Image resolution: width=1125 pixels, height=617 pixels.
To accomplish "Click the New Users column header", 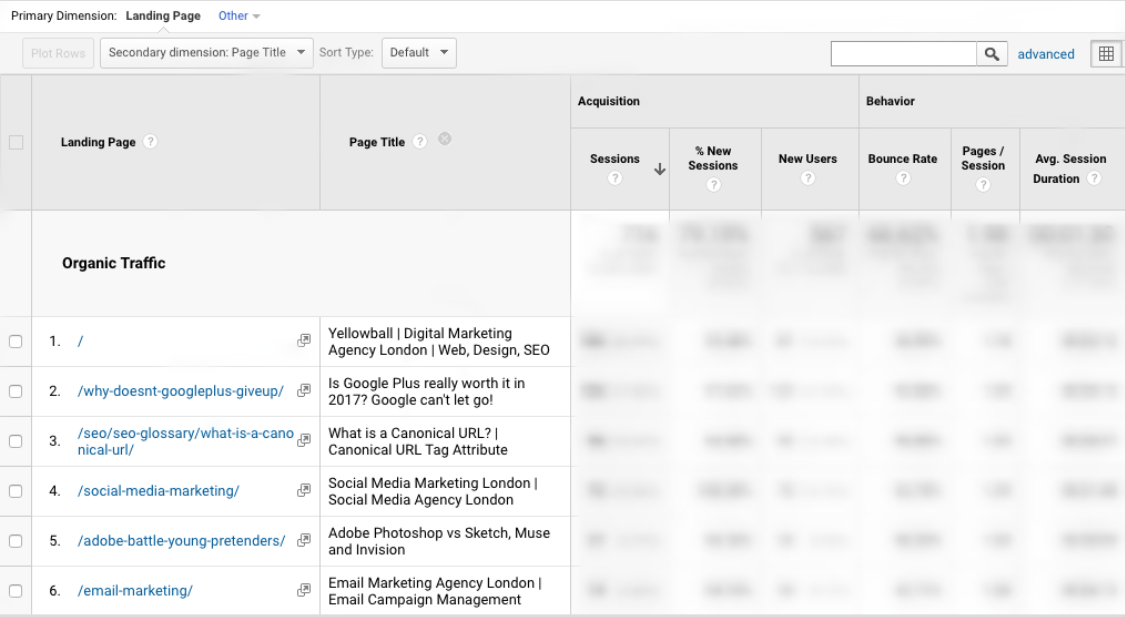I will (x=807, y=159).
